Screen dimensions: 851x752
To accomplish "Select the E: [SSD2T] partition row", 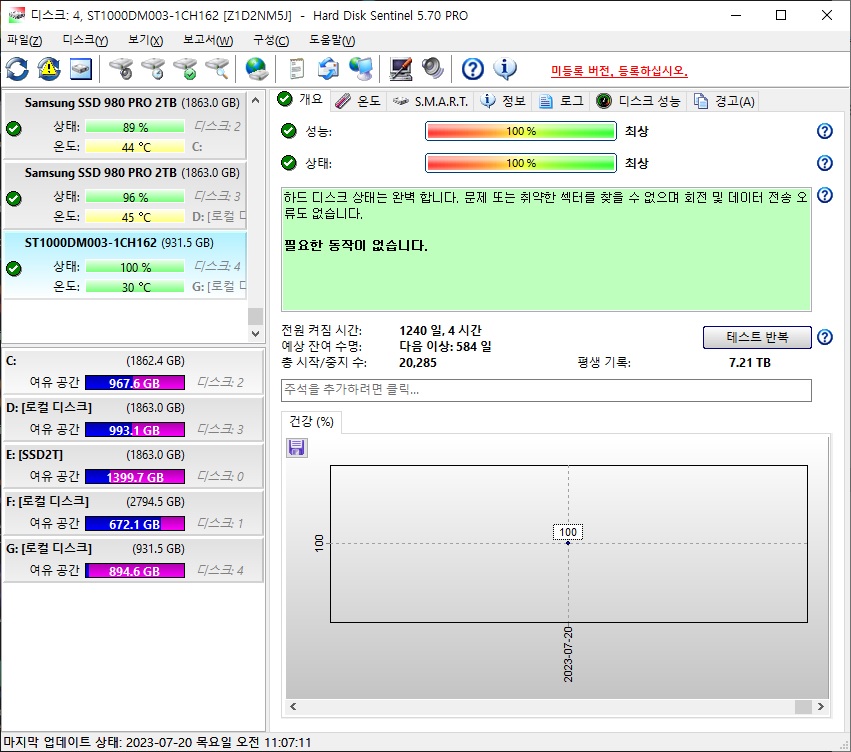I will (x=134, y=466).
